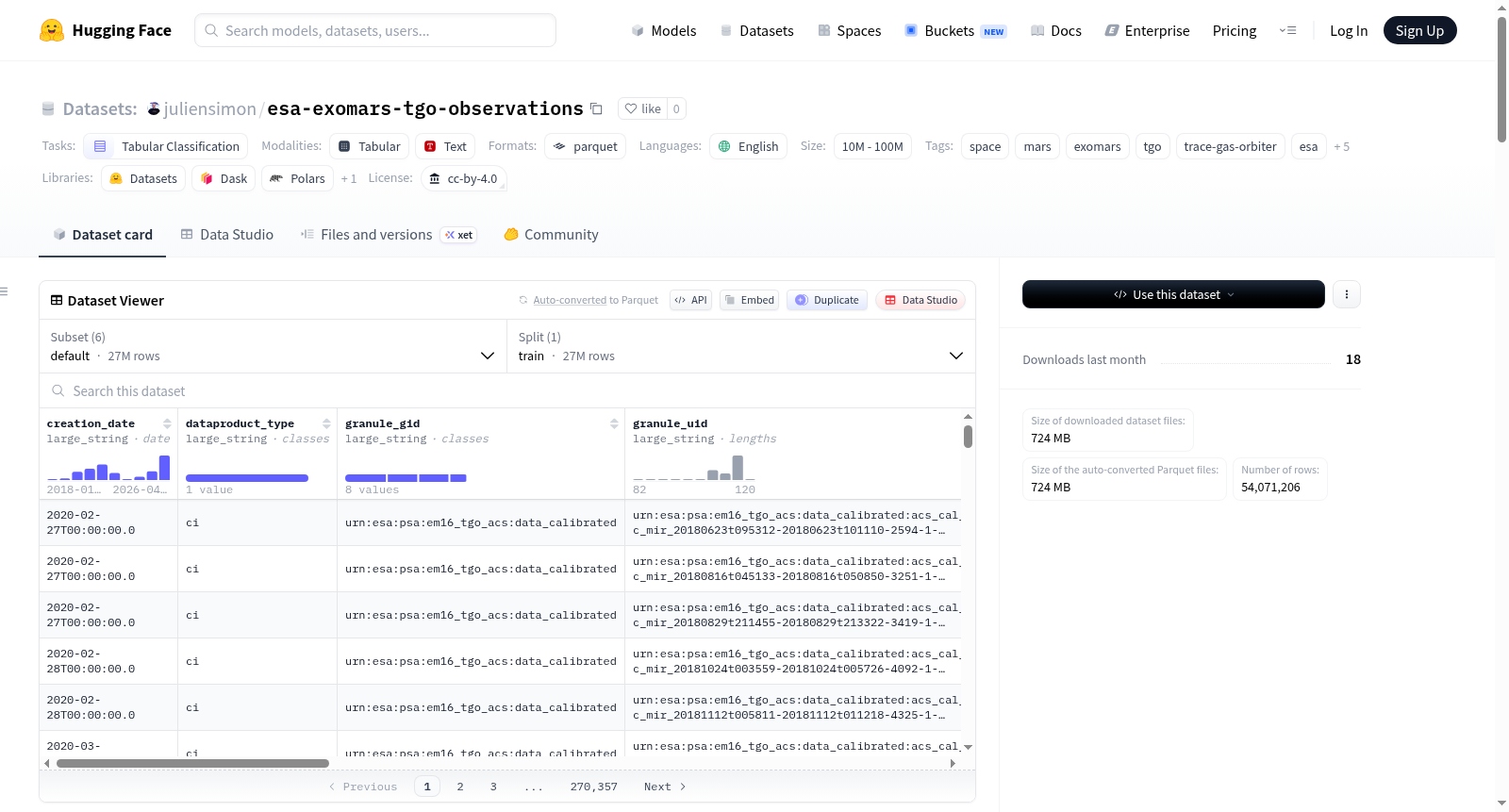The image size is (1509, 812).
Task: Select the Polars library tag
Action: pyautogui.click(x=297, y=178)
